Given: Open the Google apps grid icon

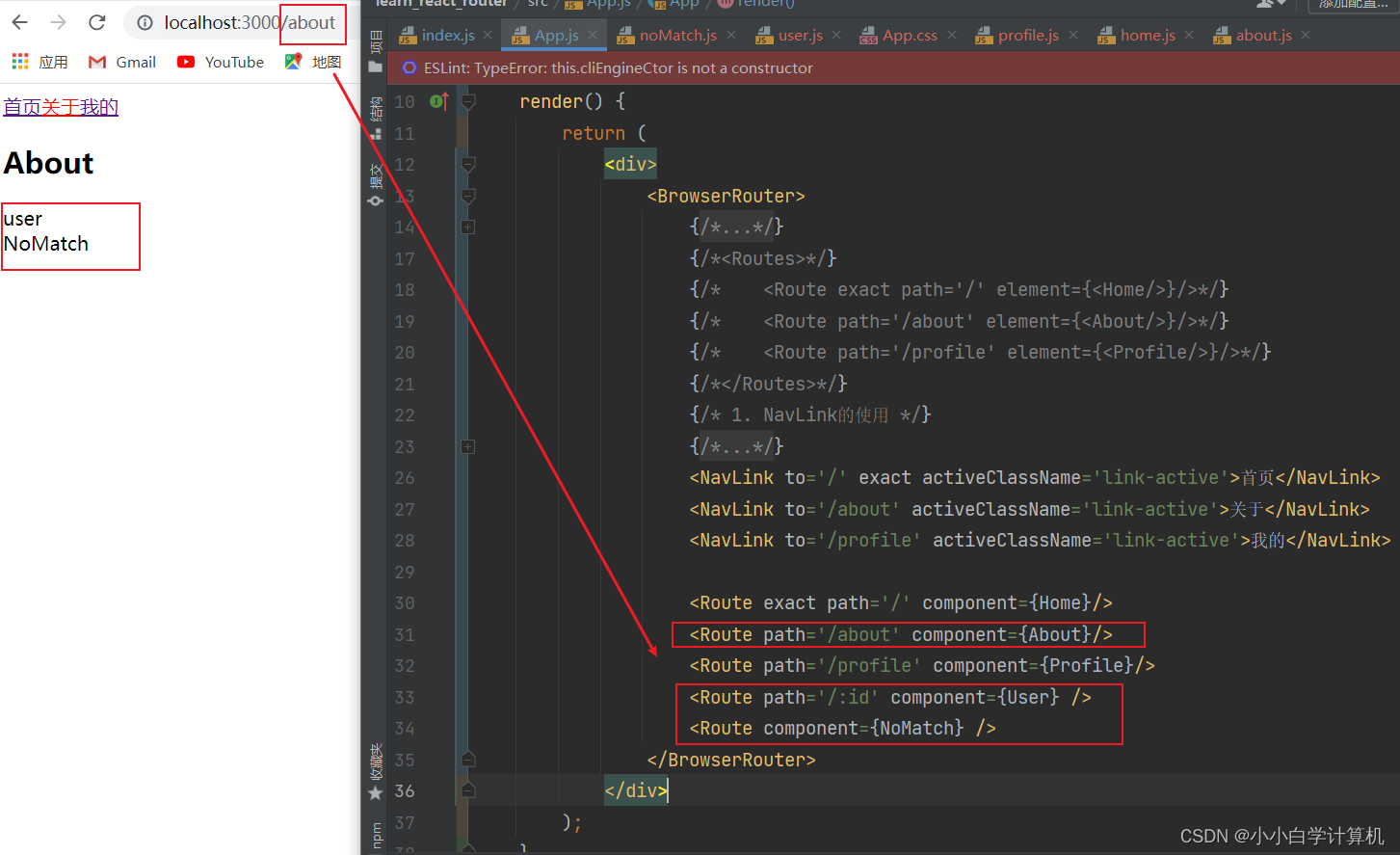Looking at the screenshot, I should [18, 62].
